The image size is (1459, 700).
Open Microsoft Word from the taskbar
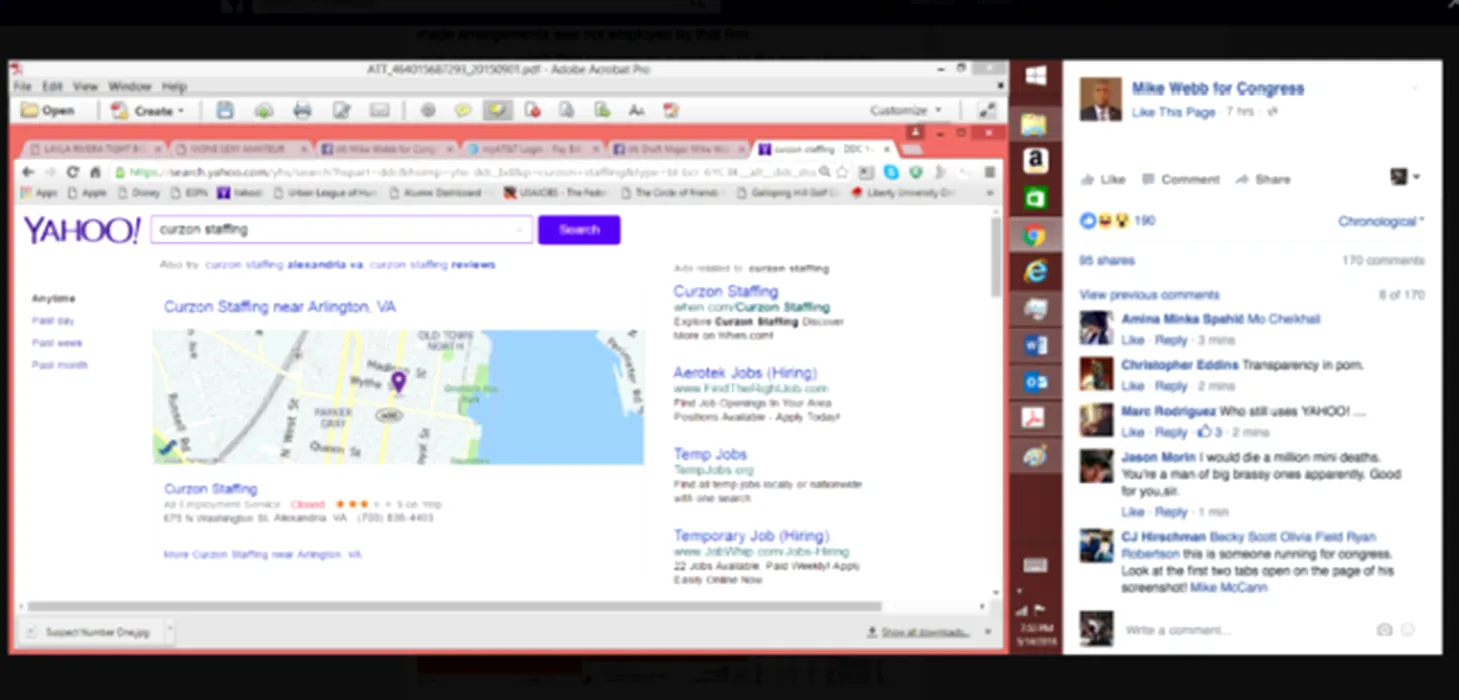pyautogui.click(x=1035, y=345)
